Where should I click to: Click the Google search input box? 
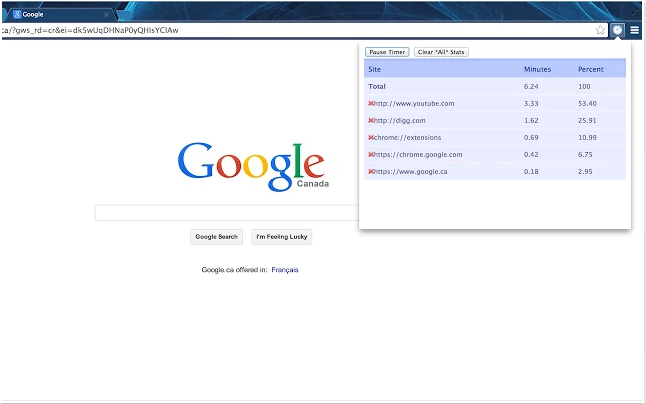tap(227, 213)
